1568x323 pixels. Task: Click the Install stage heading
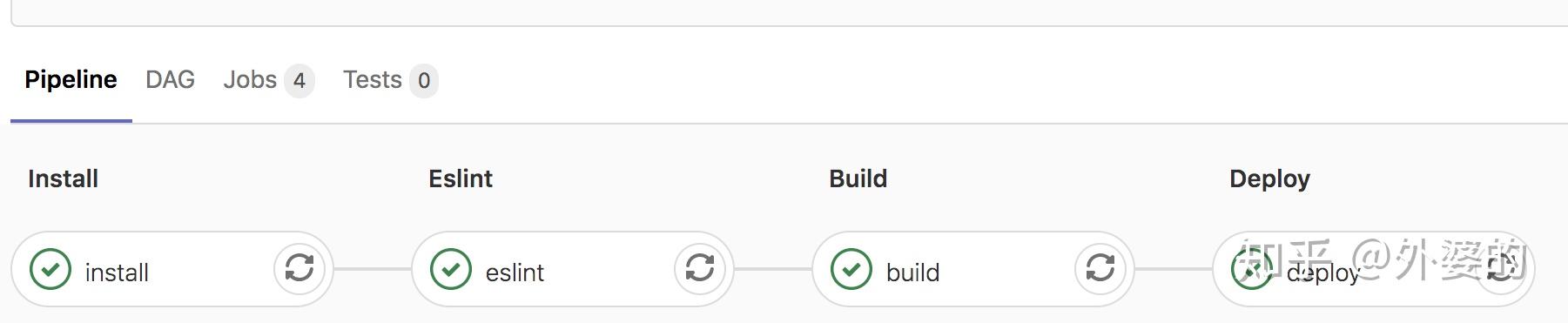click(63, 178)
